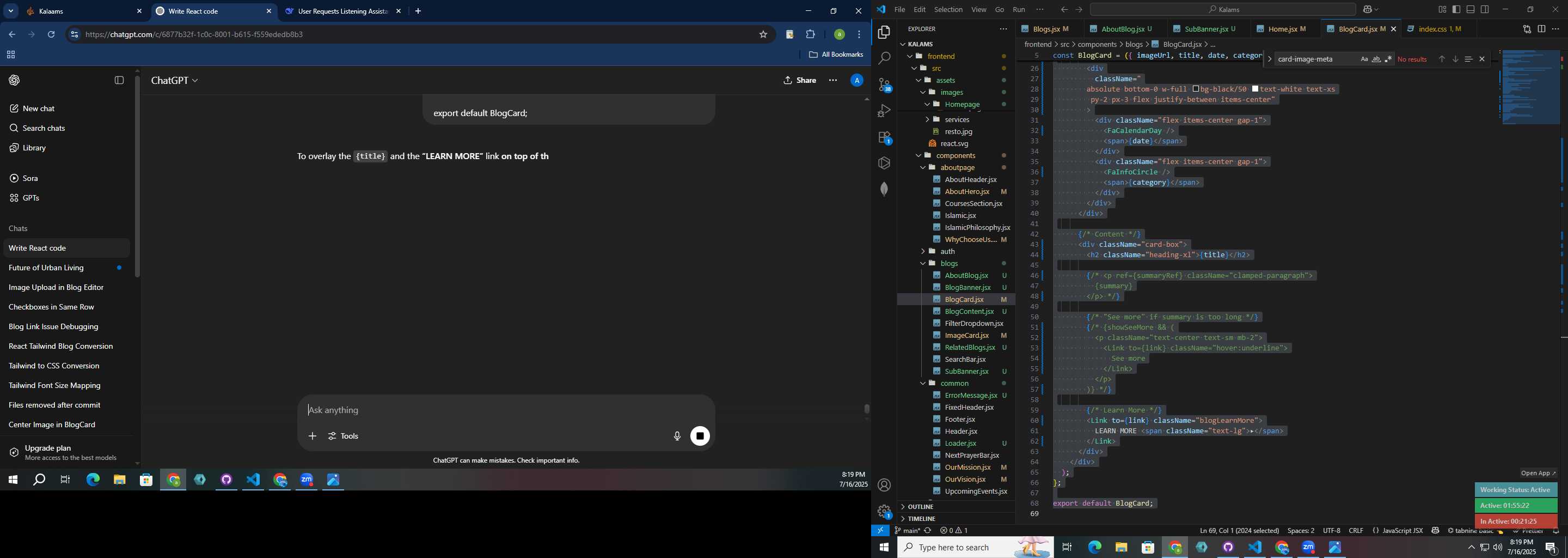Open the Extensions view in VS Code

point(884,138)
